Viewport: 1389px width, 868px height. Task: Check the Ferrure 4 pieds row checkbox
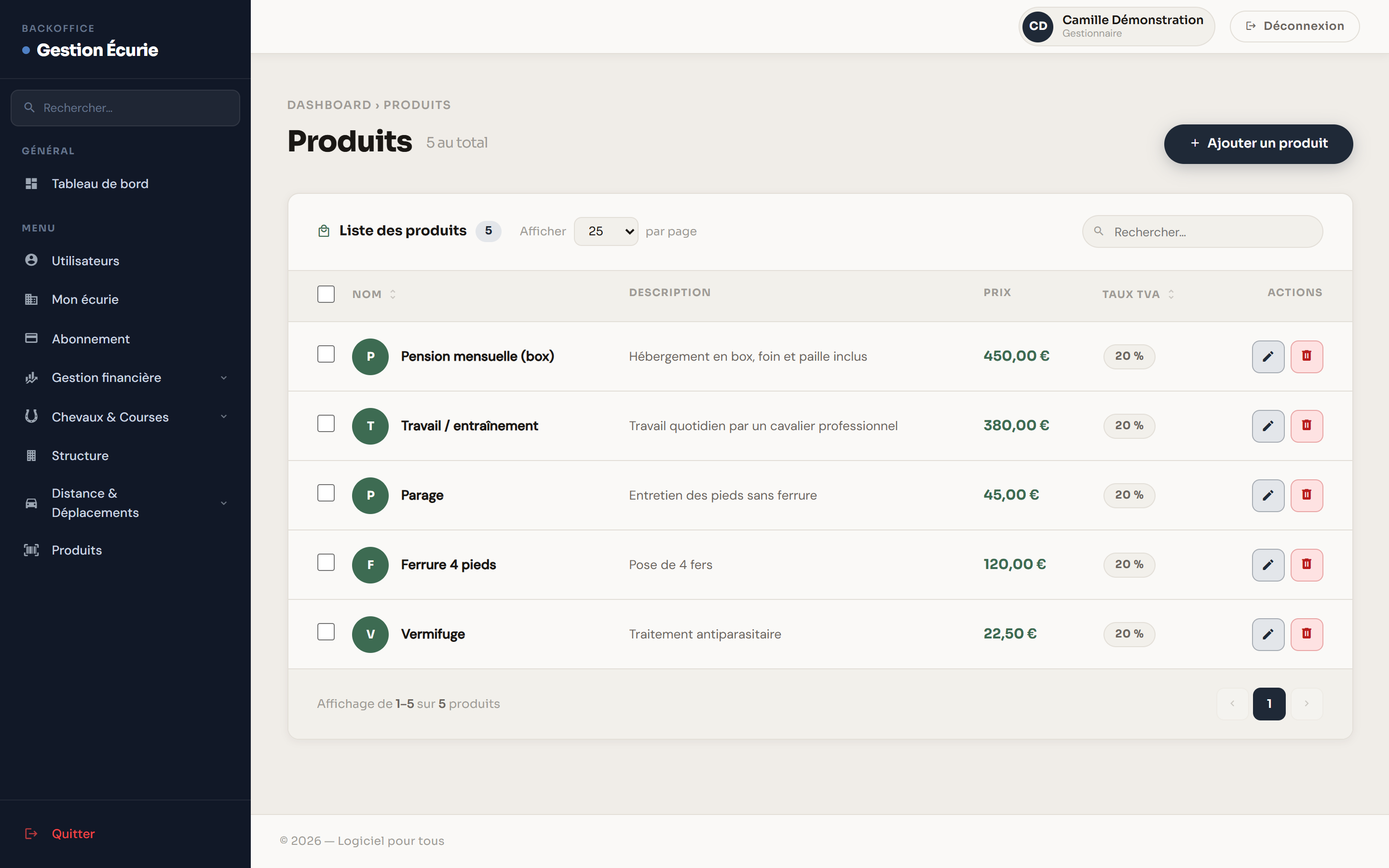click(x=326, y=563)
